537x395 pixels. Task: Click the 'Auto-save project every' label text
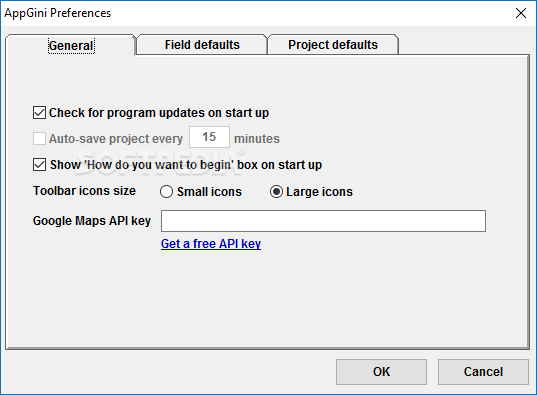[116, 139]
